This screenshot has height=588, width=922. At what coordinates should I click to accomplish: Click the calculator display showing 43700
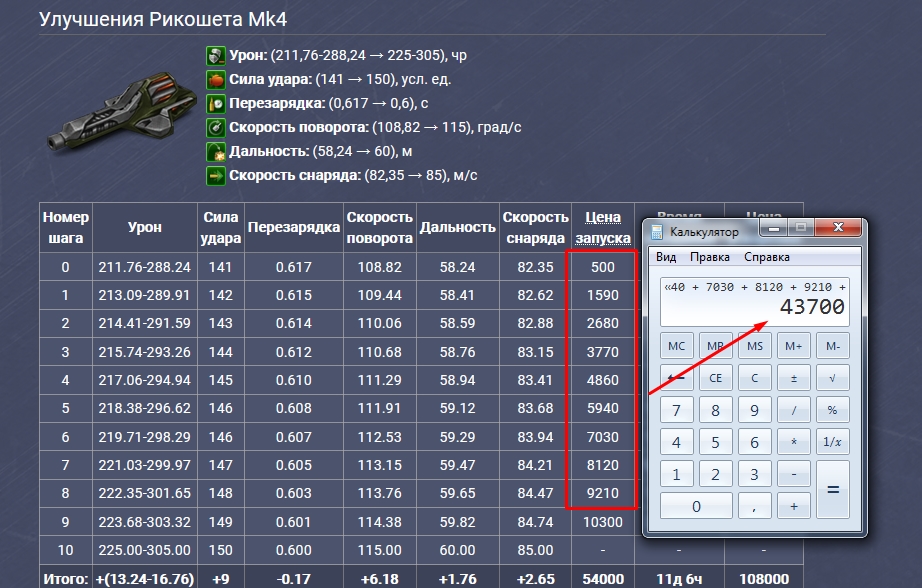(754, 302)
